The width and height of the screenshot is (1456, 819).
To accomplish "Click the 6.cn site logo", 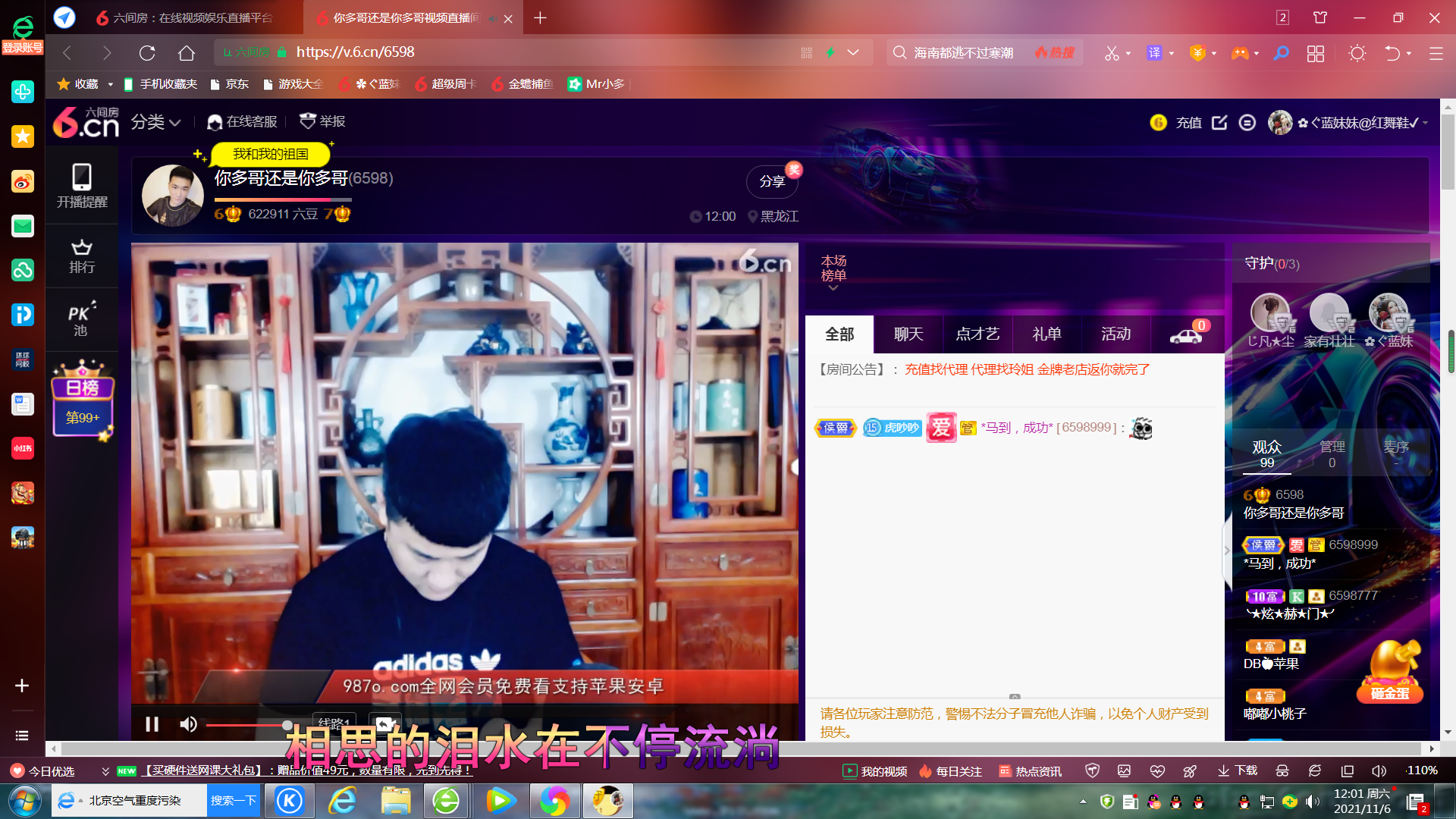I will 86,122.
